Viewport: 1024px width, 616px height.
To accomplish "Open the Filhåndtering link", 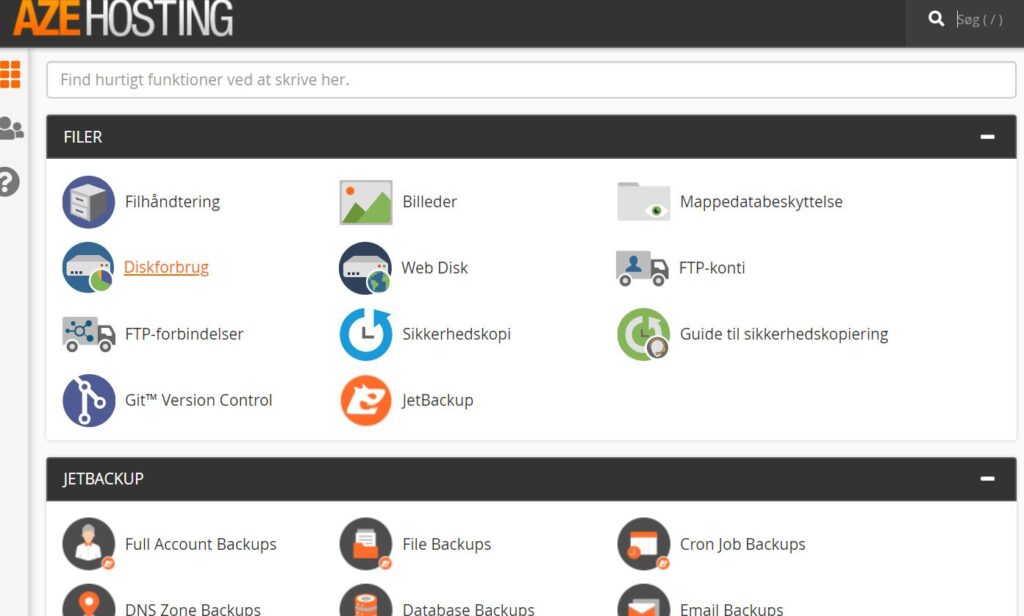I will tap(172, 202).
